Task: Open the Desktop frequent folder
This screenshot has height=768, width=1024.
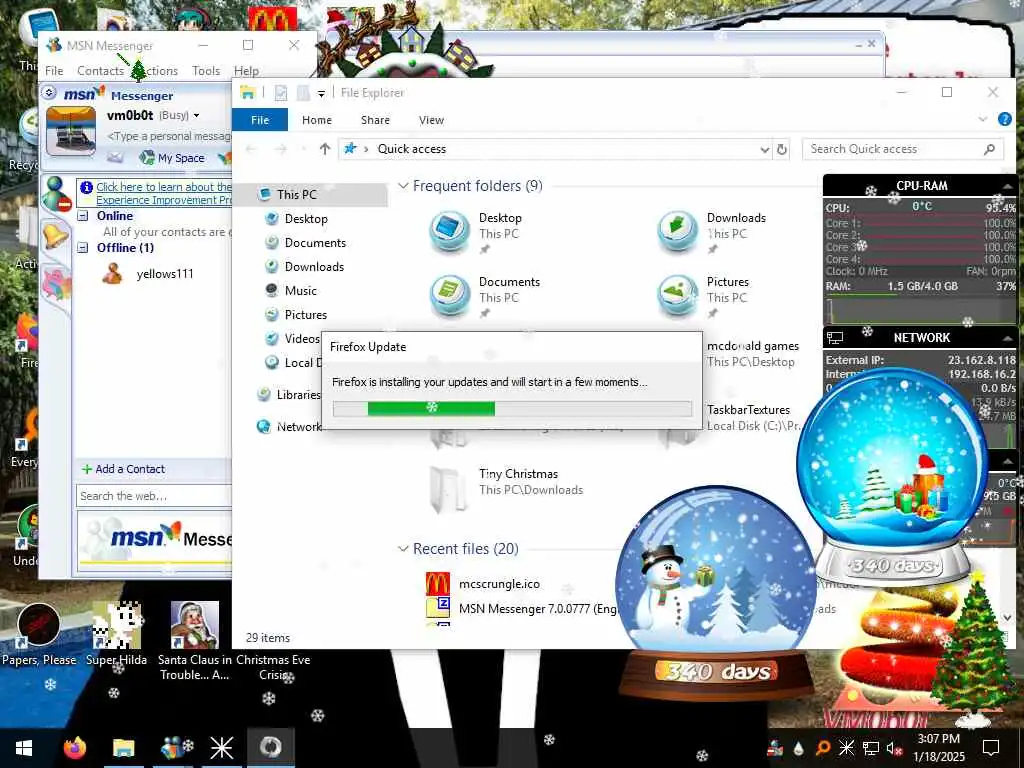Action: pos(477,232)
